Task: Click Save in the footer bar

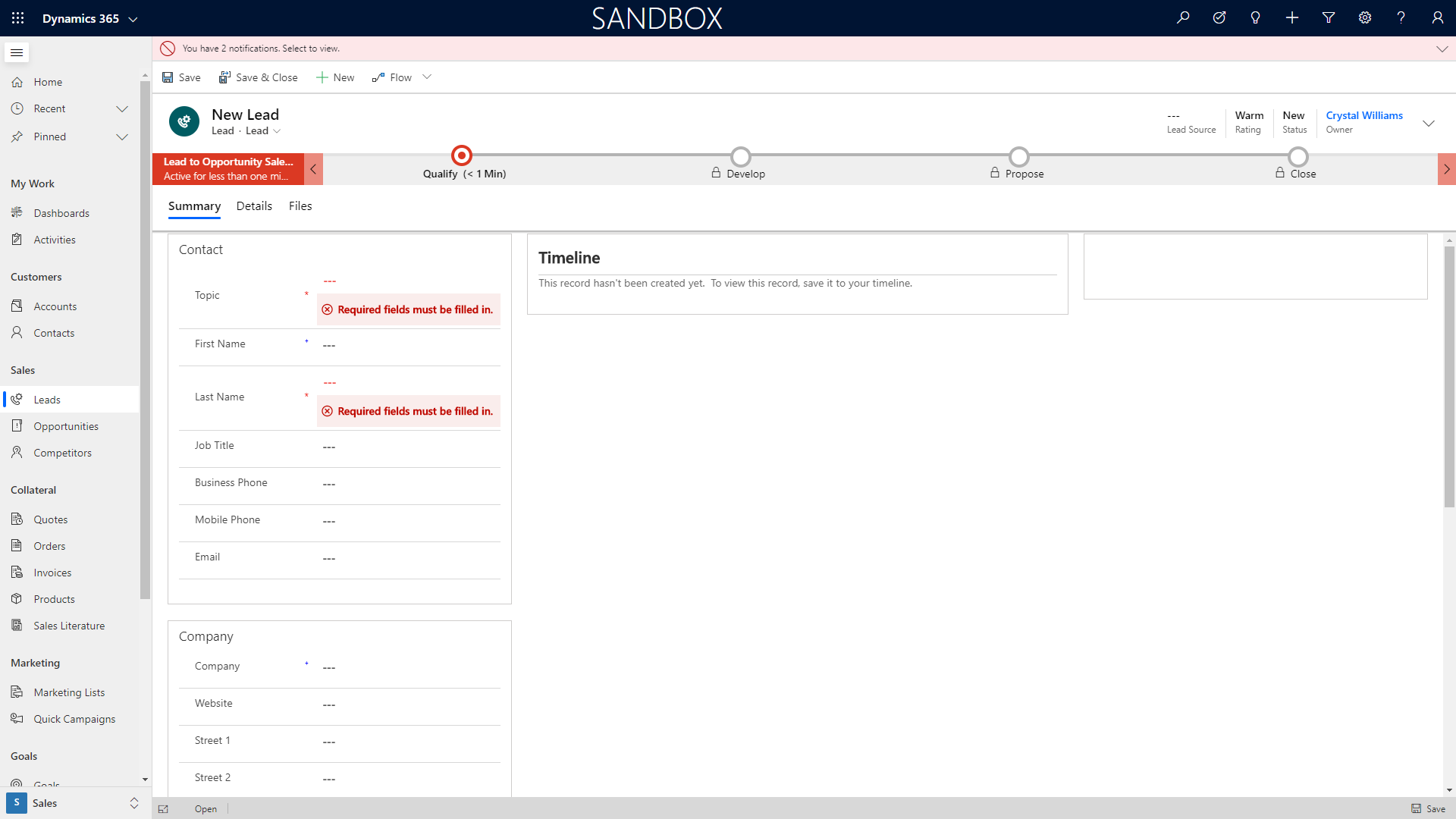Action: pyautogui.click(x=1428, y=809)
